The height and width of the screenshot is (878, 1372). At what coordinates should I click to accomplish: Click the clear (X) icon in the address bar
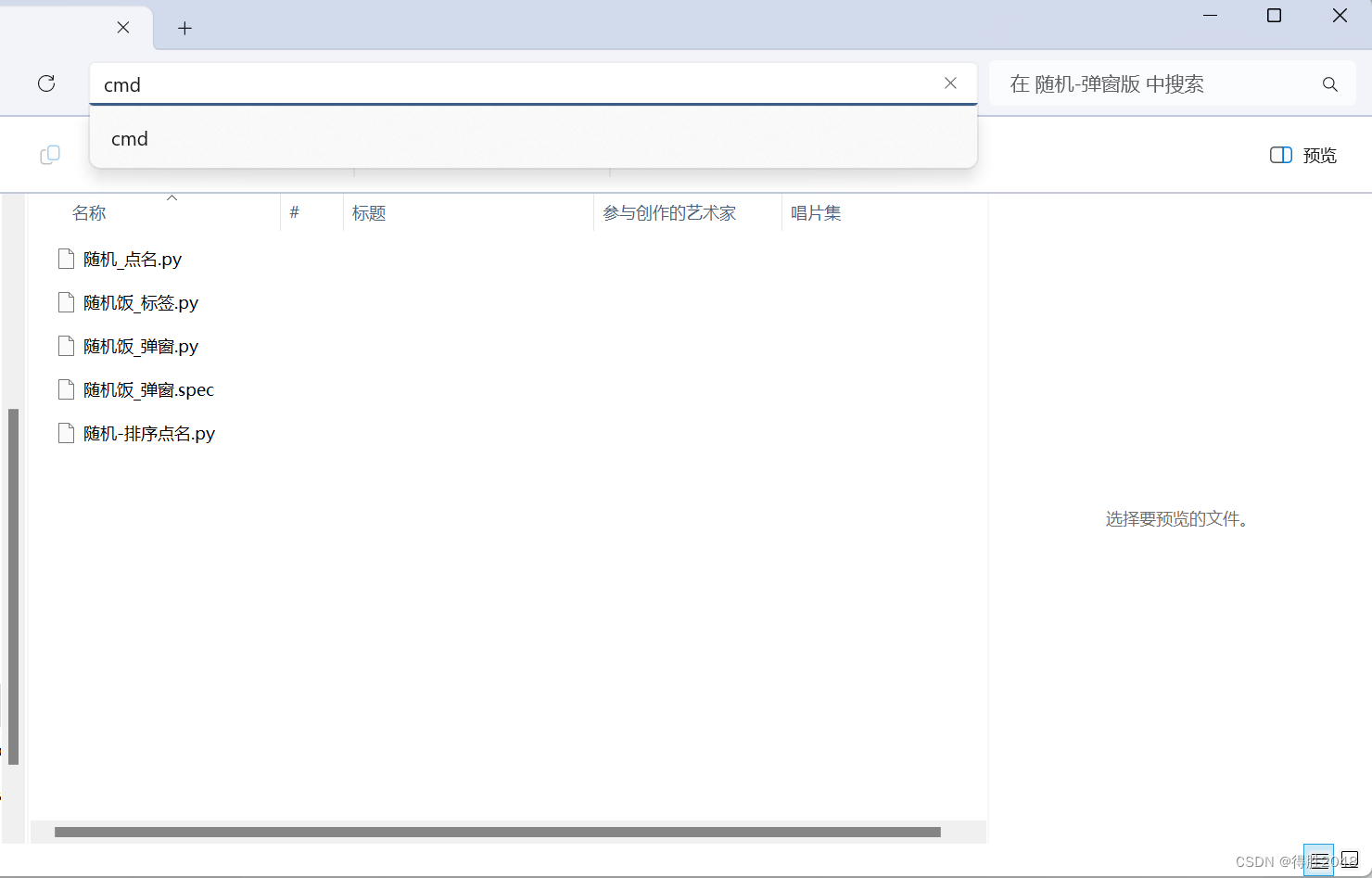(950, 83)
